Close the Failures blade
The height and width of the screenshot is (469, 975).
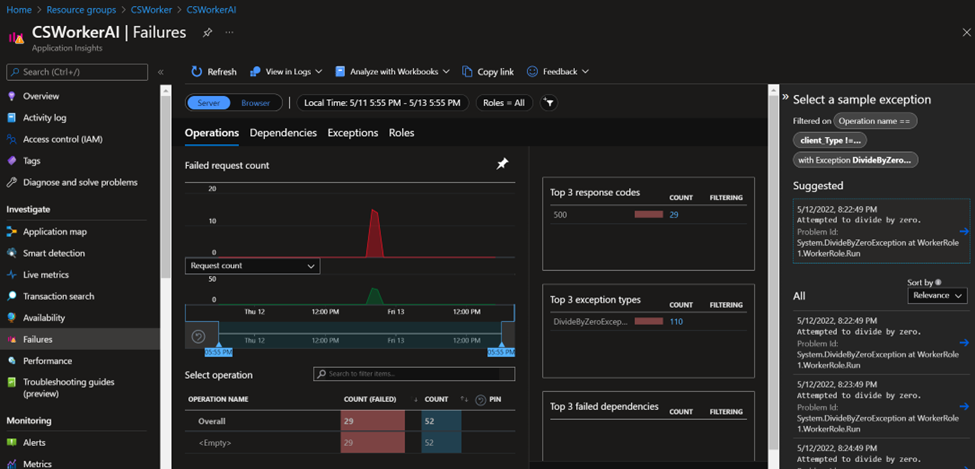point(966,32)
